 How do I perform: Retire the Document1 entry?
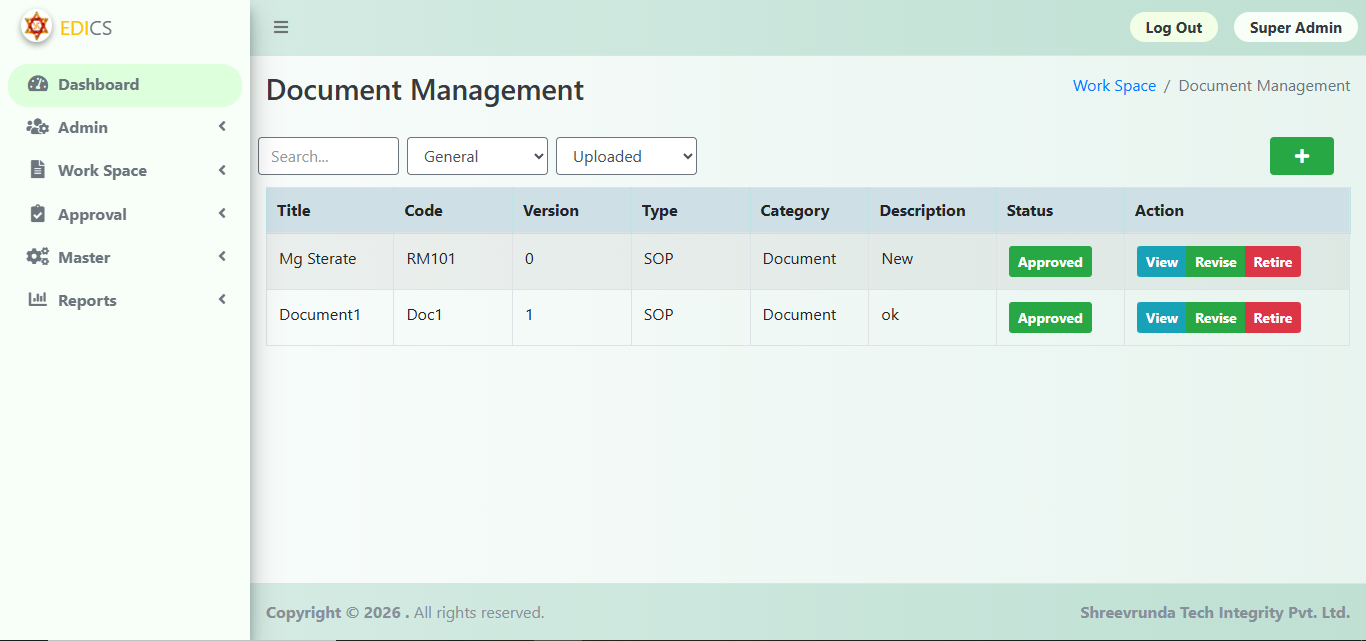click(x=1272, y=318)
